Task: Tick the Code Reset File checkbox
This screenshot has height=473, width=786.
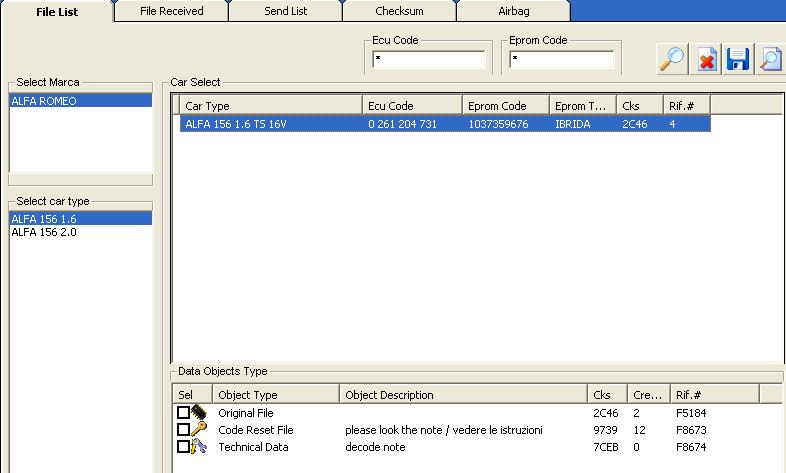Action: click(183, 429)
